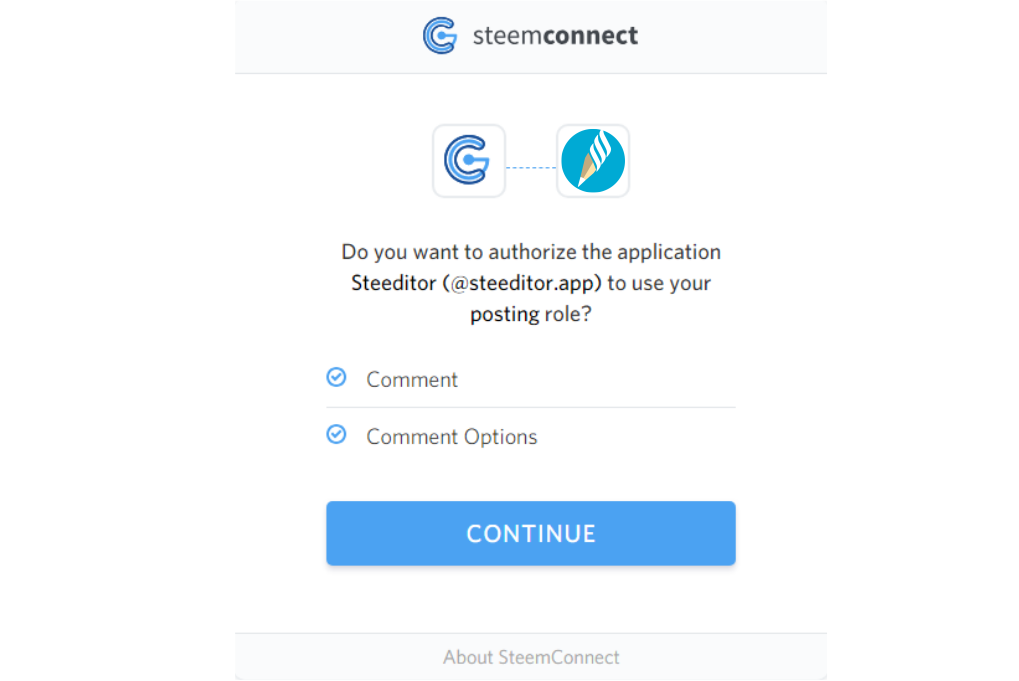Click the @steeditor.app account handle
Screen dimensions: 1019x681
pyautogui.click(x=522, y=283)
